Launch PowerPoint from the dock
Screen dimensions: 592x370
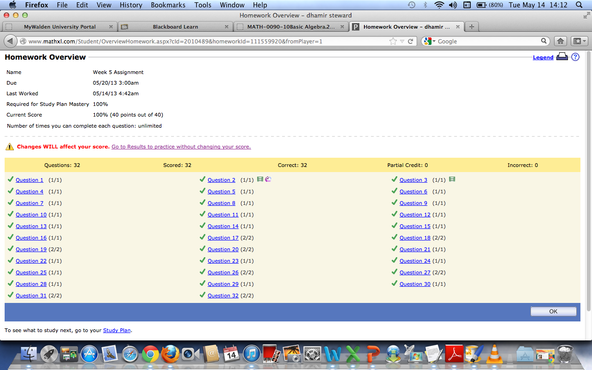373,354
